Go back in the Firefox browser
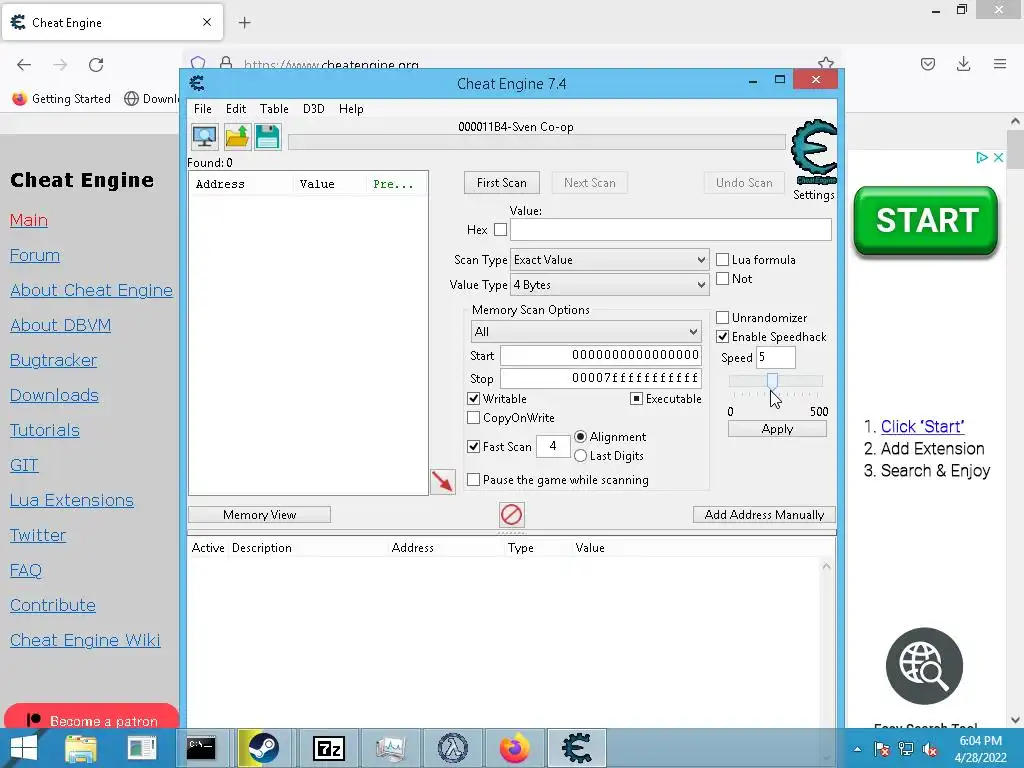The height and width of the screenshot is (768, 1024). point(24,64)
